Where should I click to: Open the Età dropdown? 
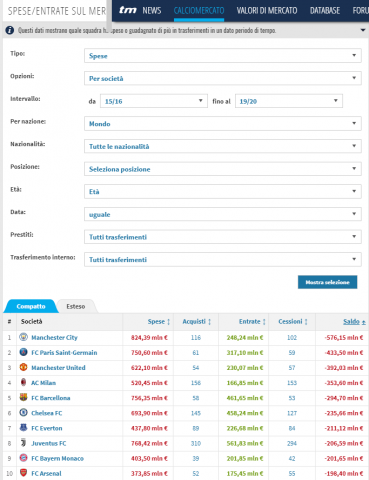tap(223, 192)
